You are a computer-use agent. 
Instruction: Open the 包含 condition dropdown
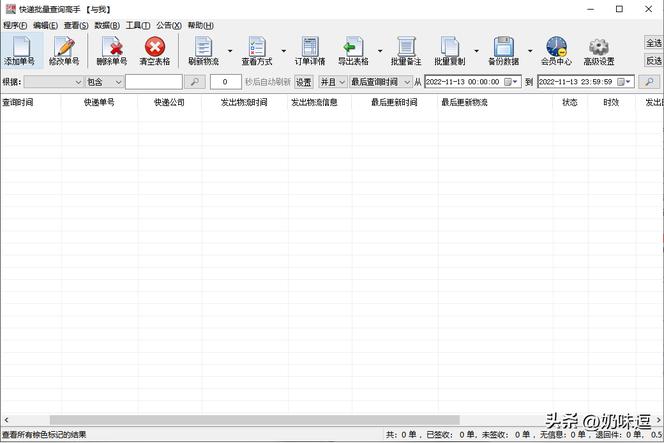104,82
